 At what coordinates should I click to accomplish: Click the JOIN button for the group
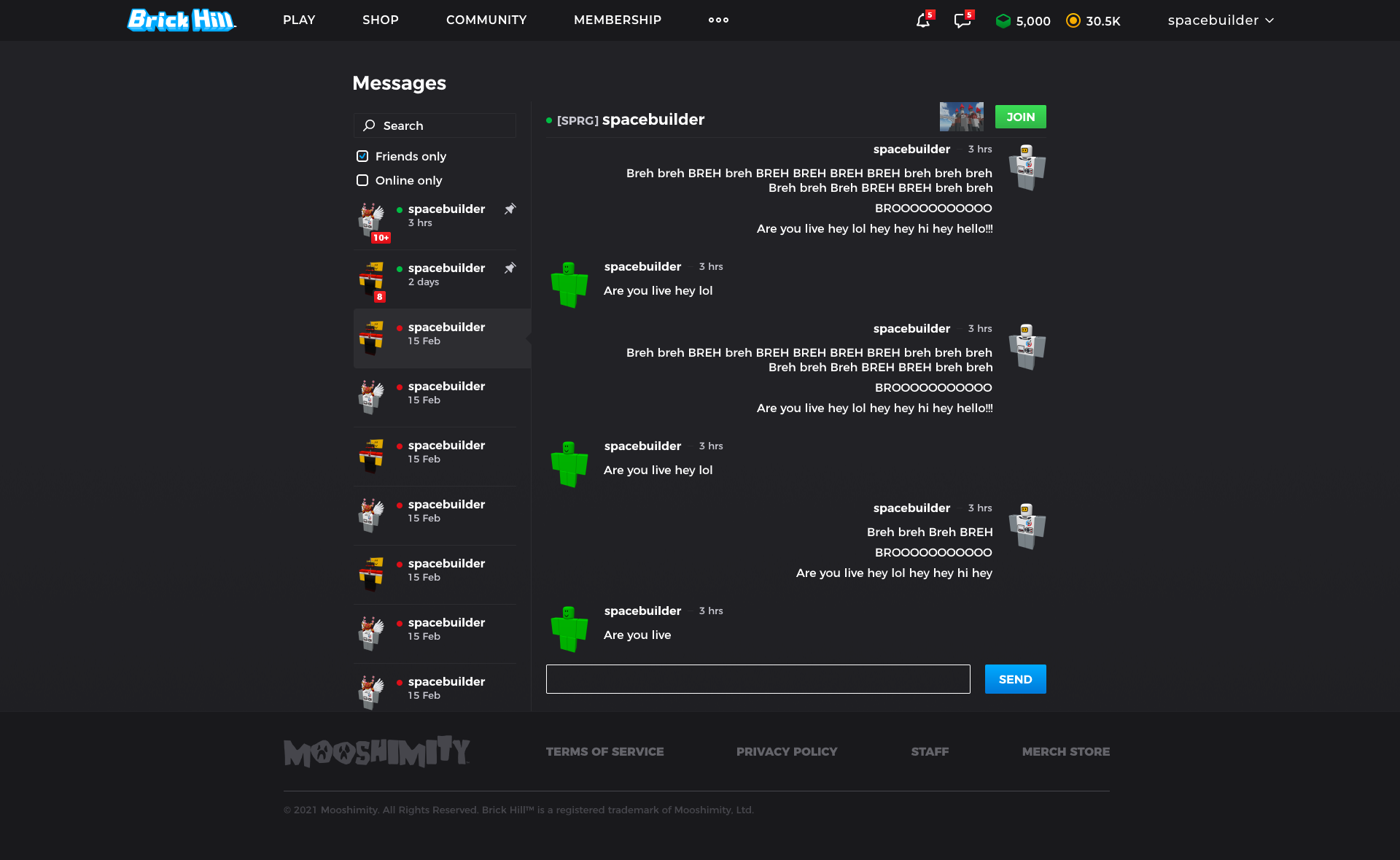click(x=1020, y=117)
